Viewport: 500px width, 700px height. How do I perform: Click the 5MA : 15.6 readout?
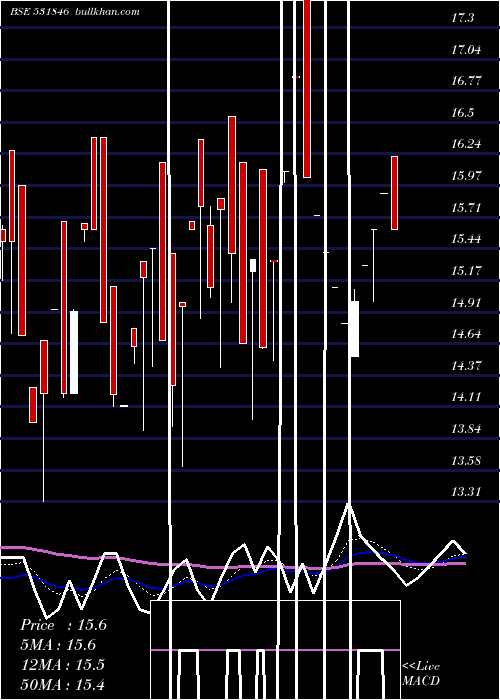tap(58, 645)
